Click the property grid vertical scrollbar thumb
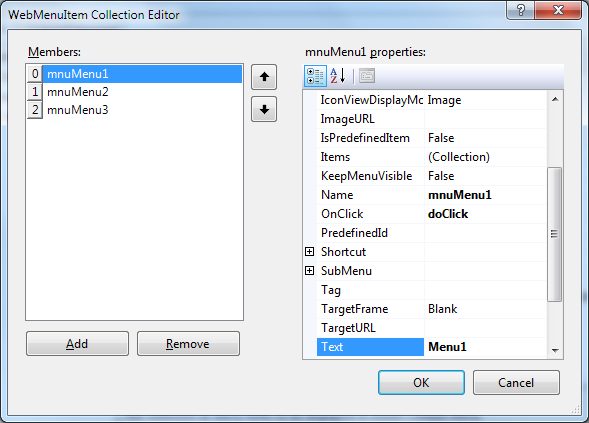The image size is (589, 423). [554, 234]
